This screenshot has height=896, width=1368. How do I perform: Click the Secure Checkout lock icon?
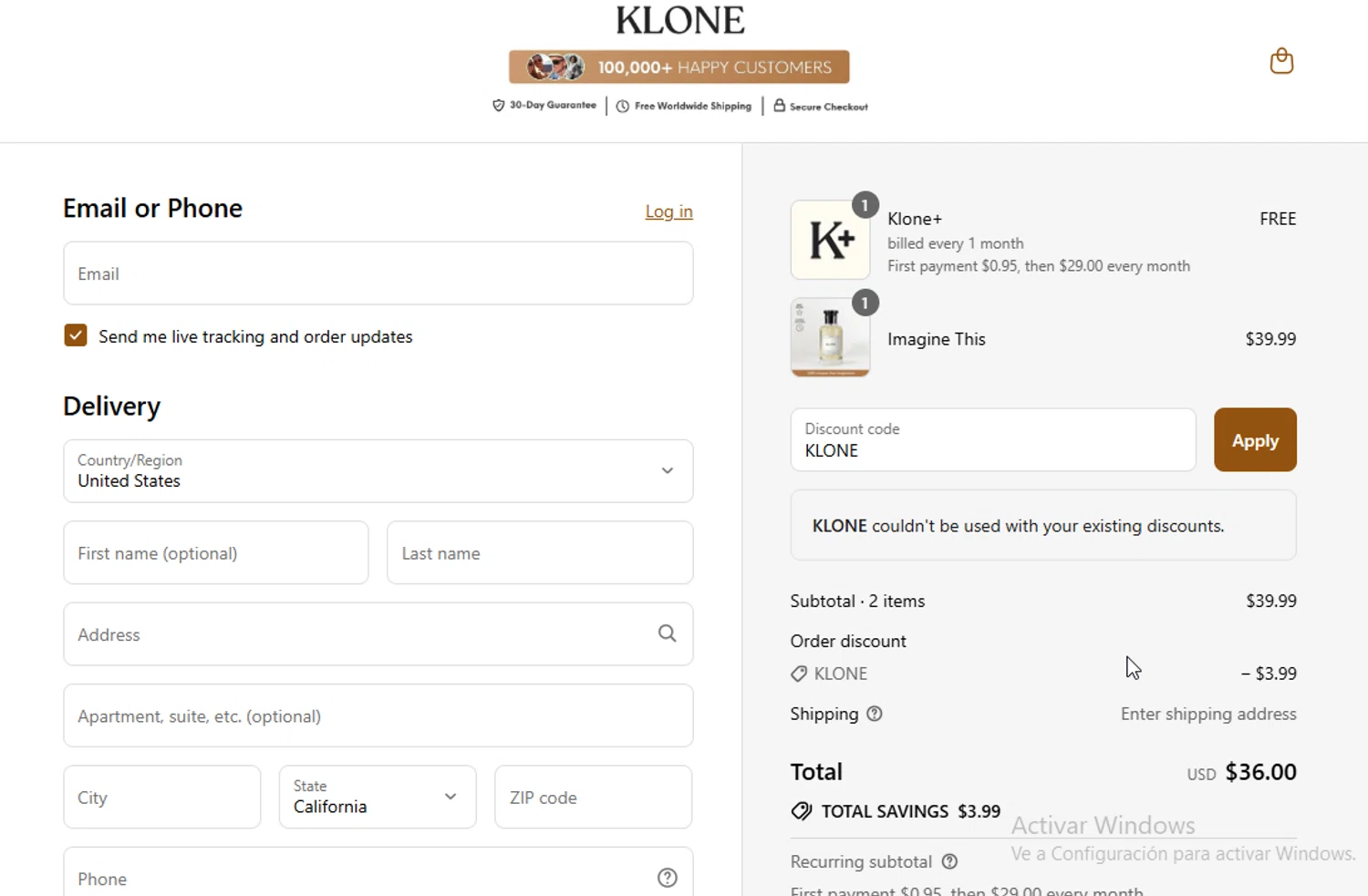point(779,105)
